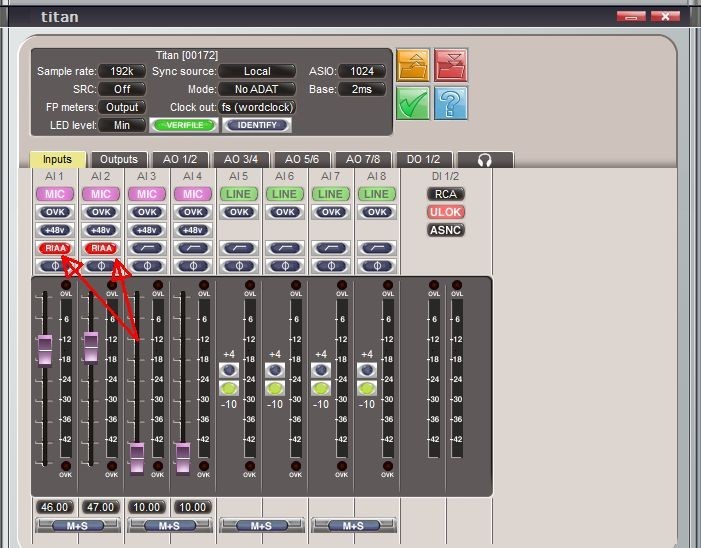Invert phase on AI 3
Image resolution: width=701 pixels, height=548 pixels.
(147, 266)
